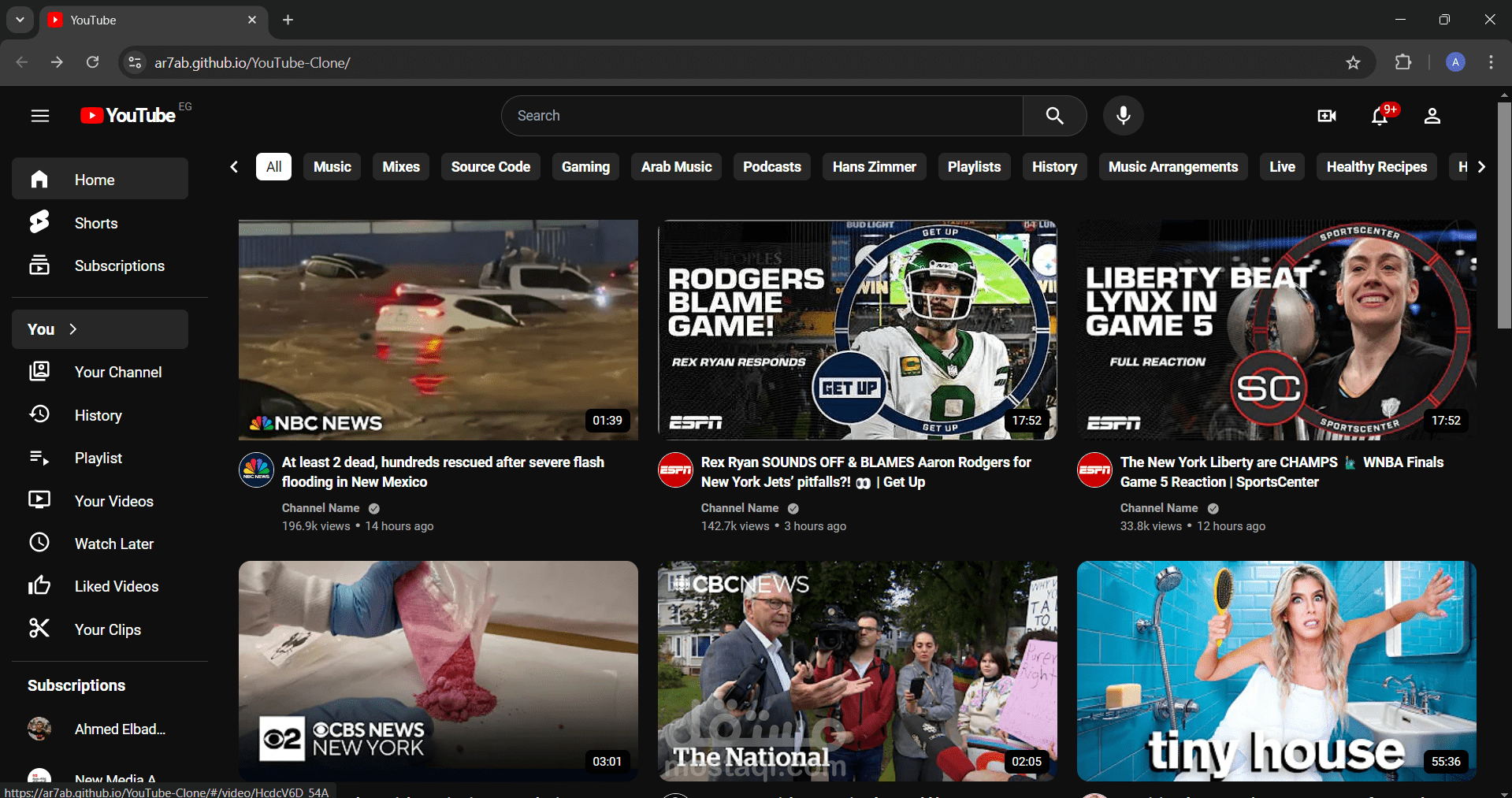The height and width of the screenshot is (798, 1512).
Task: Select the Music category chip
Action: pyautogui.click(x=332, y=166)
